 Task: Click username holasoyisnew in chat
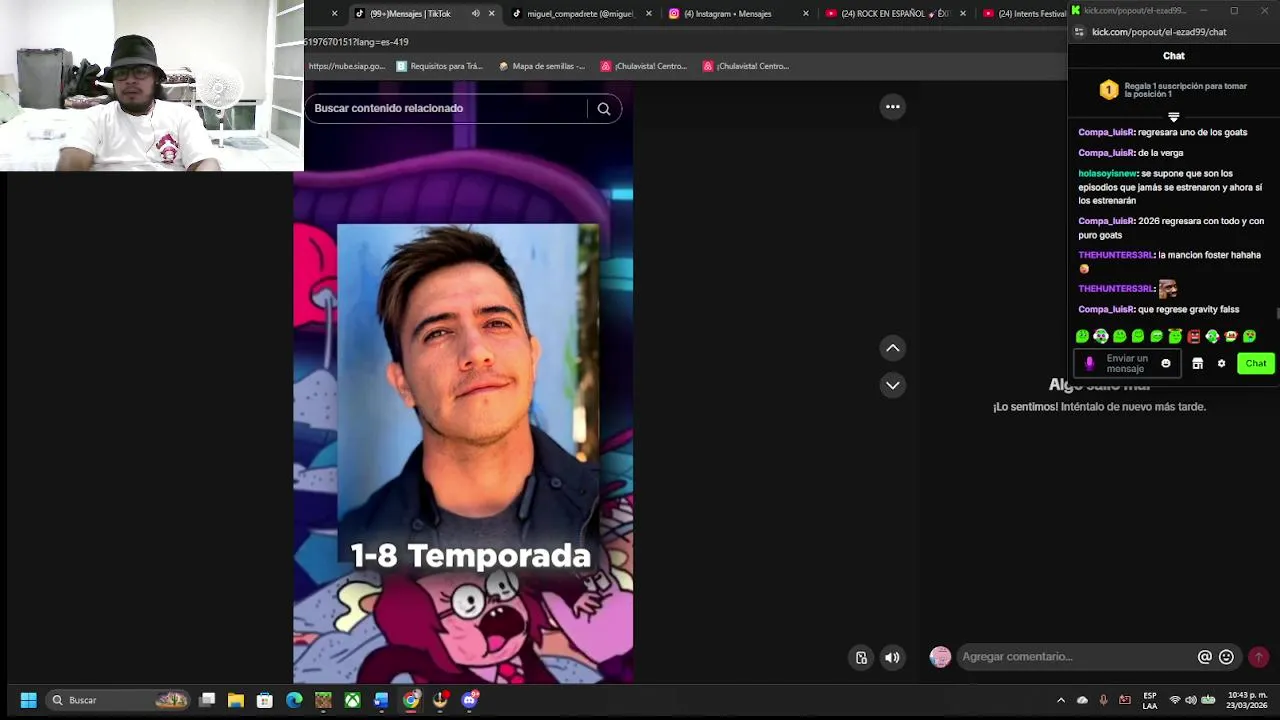1107,174
